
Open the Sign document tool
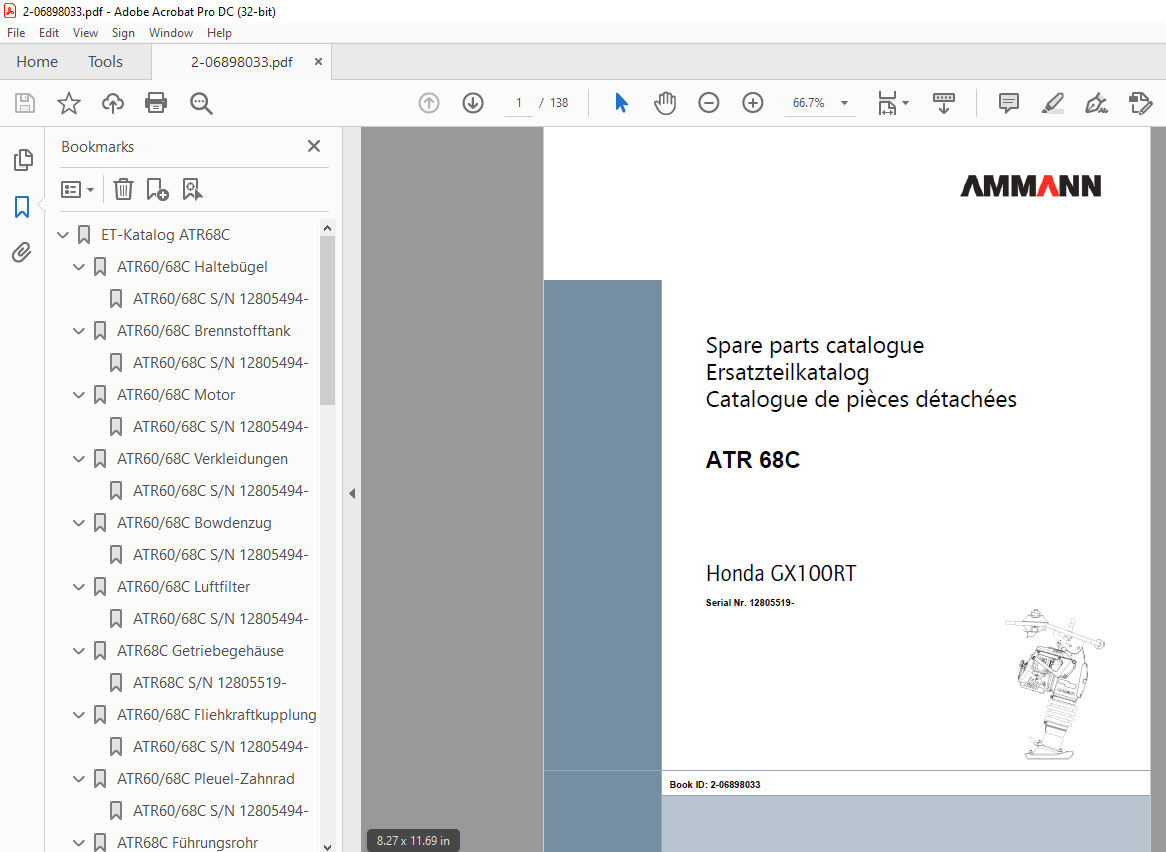point(1096,103)
